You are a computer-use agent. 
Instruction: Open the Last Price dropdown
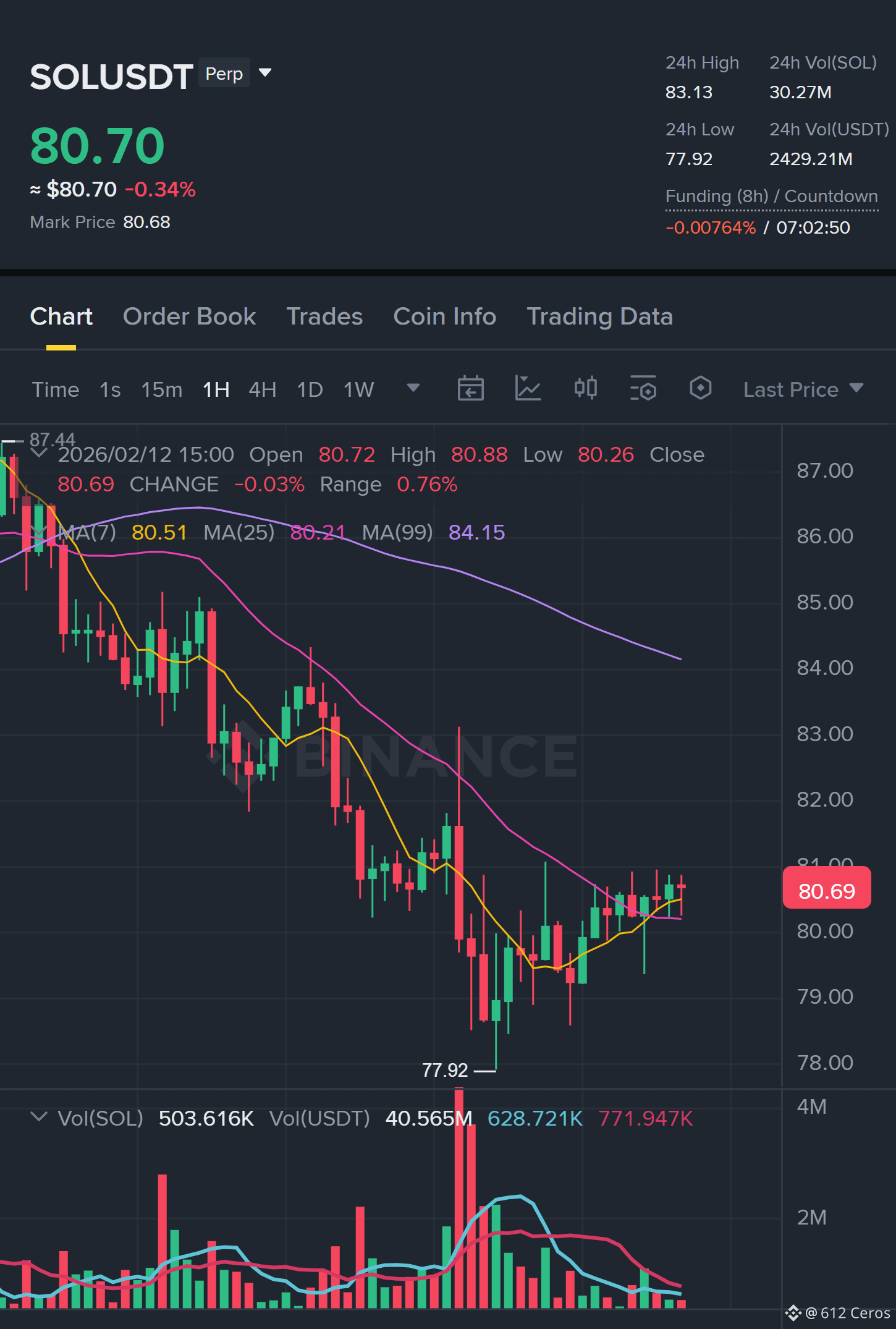pos(803,389)
